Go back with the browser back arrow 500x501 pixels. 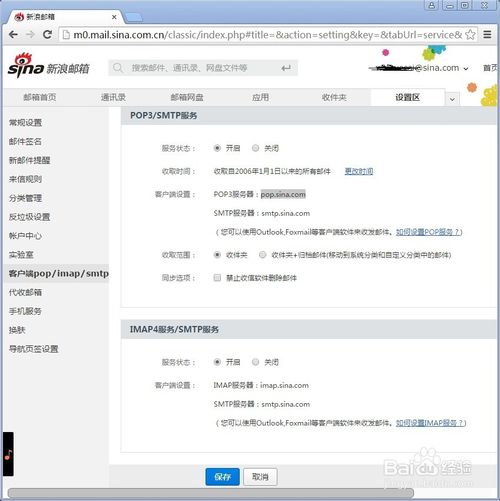click(x=13, y=34)
